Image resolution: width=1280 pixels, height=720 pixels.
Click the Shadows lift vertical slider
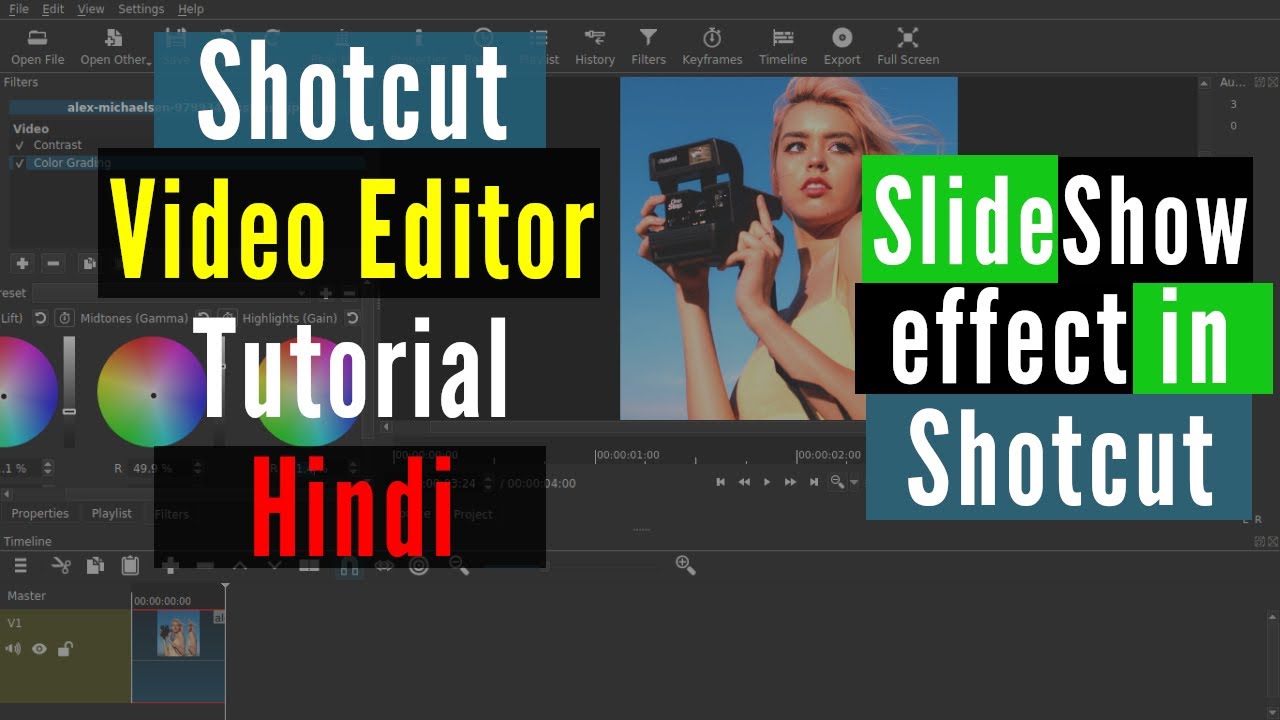pyautogui.click(x=69, y=392)
